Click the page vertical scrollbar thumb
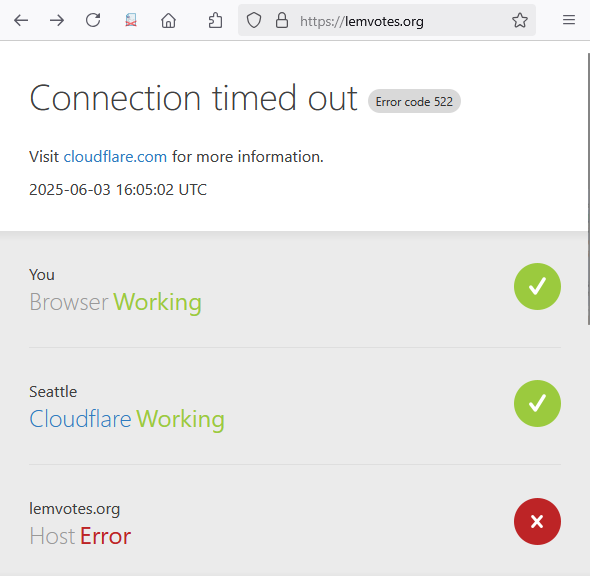Viewport: 590px width, 576px height. coord(588,188)
